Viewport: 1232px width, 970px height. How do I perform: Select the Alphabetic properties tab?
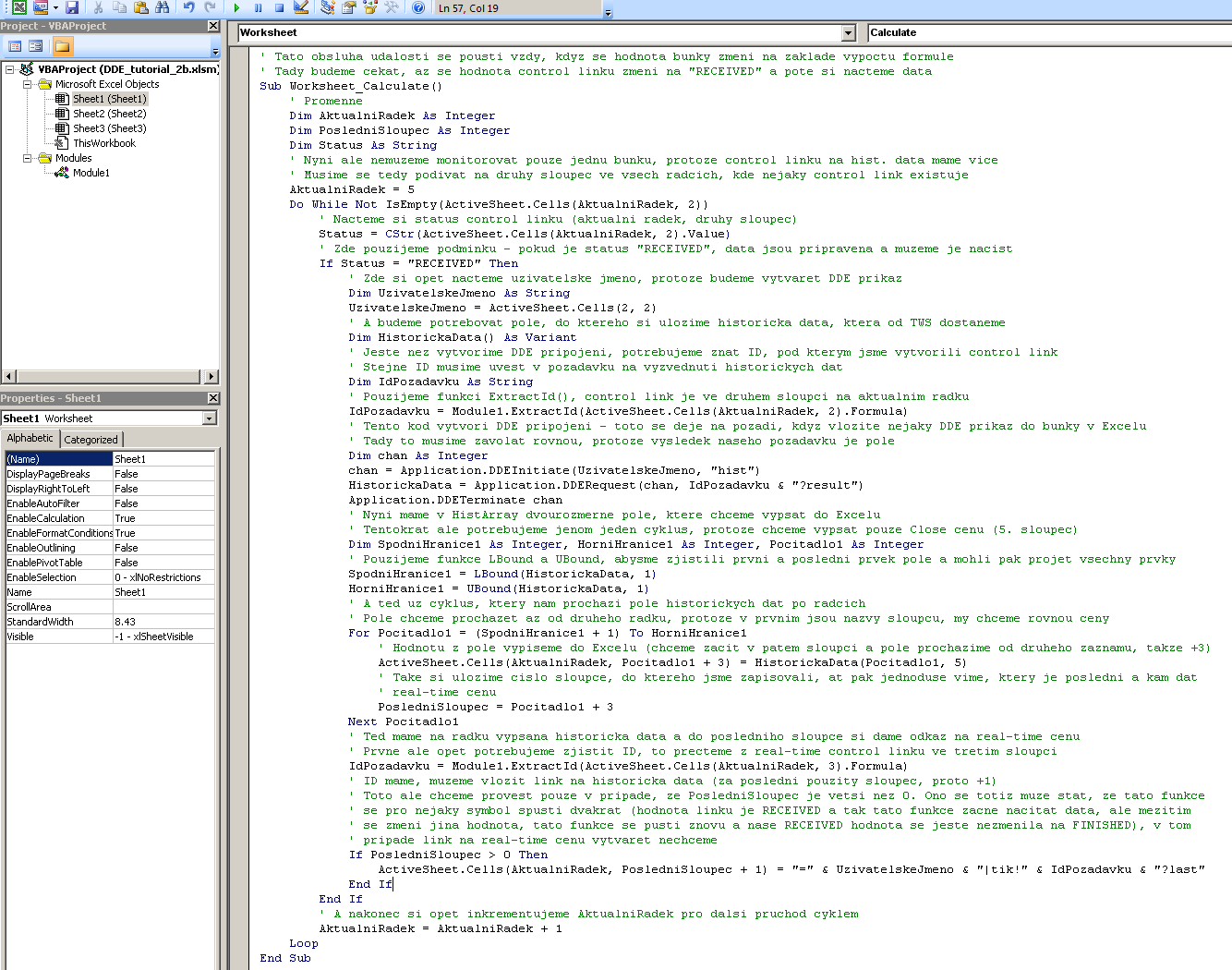coord(30,439)
